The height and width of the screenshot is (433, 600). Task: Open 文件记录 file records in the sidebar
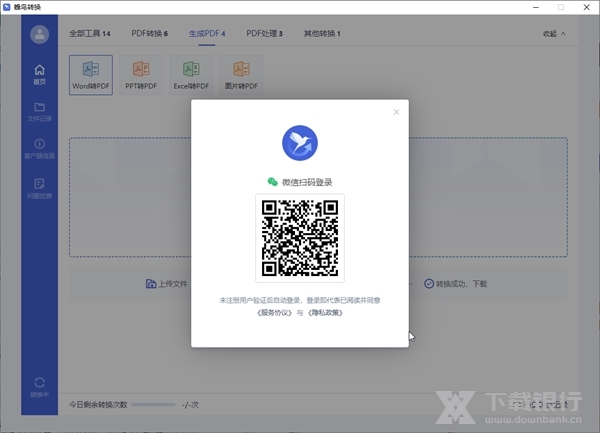click(x=40, y=112)
